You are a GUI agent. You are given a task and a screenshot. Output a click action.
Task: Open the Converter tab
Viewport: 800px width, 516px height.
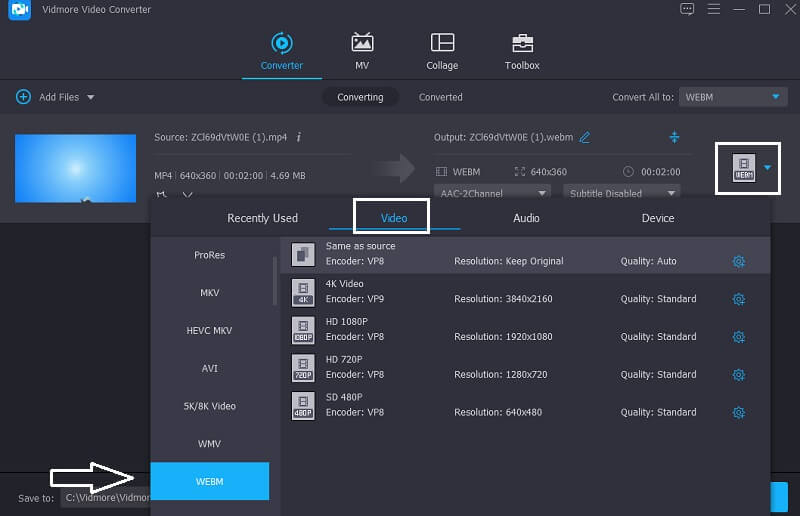[x=282, y=52]
